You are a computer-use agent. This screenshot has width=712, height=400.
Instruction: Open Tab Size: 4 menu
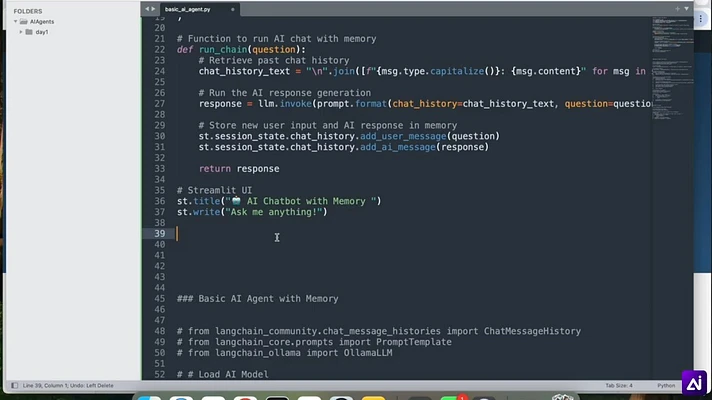[618, 385]
